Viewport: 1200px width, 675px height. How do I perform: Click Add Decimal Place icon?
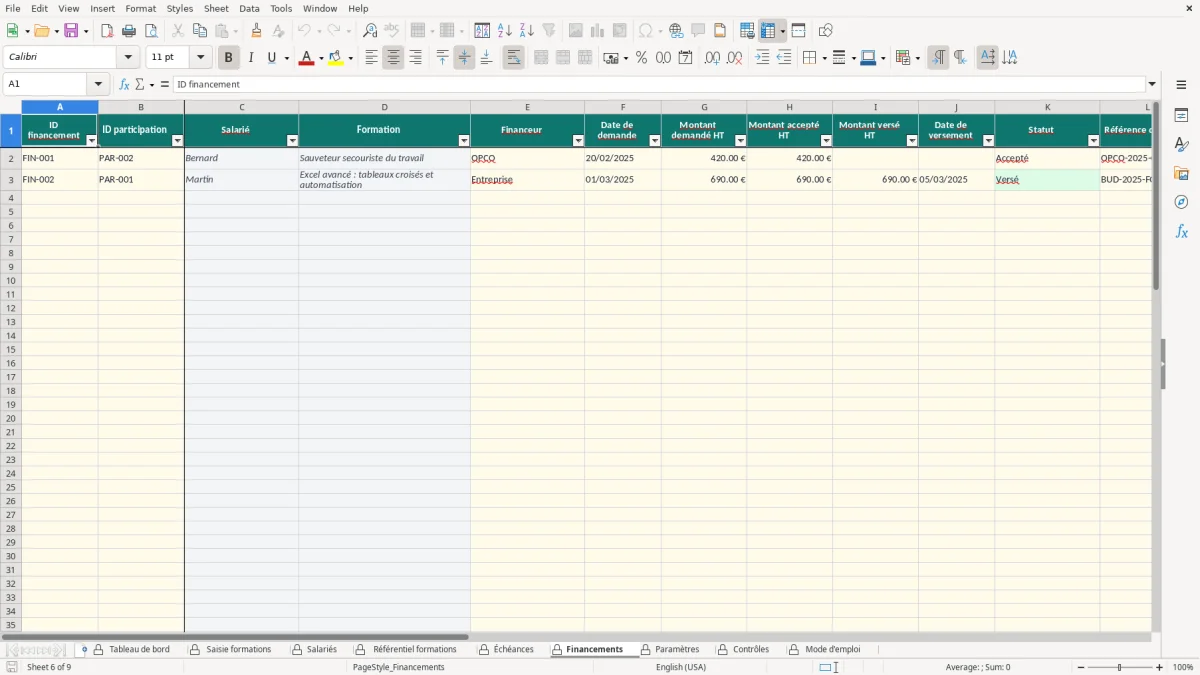(712, 58)
